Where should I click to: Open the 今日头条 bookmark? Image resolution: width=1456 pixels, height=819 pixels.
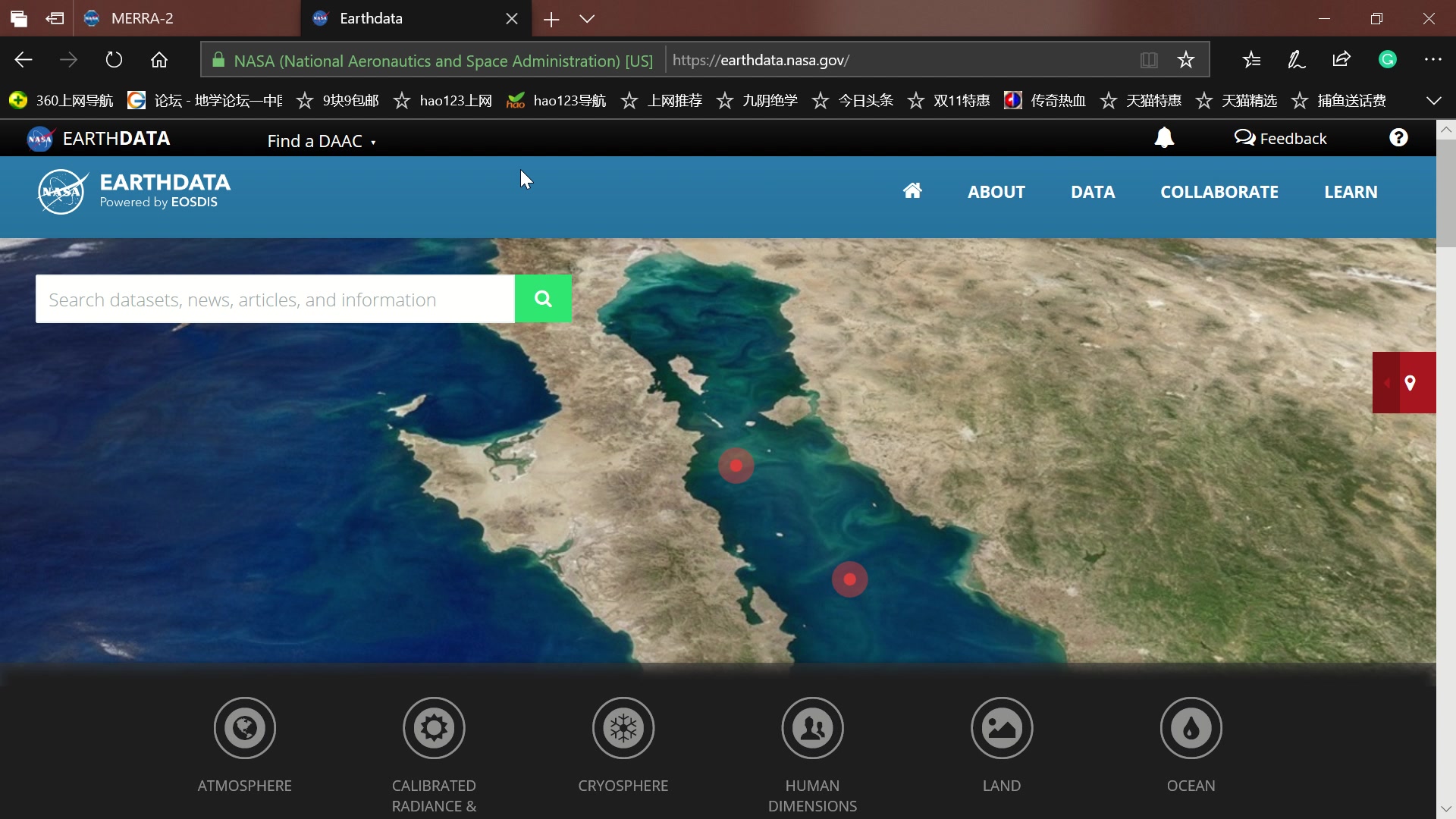(x=852, y=100)
